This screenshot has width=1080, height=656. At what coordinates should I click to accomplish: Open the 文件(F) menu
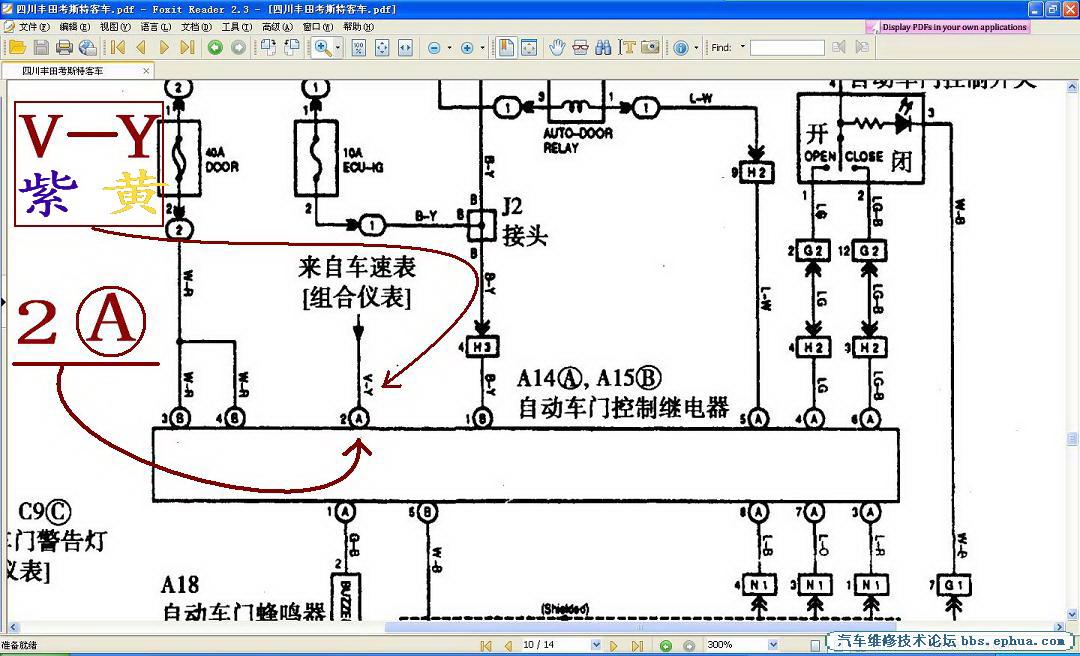point(34,27)
